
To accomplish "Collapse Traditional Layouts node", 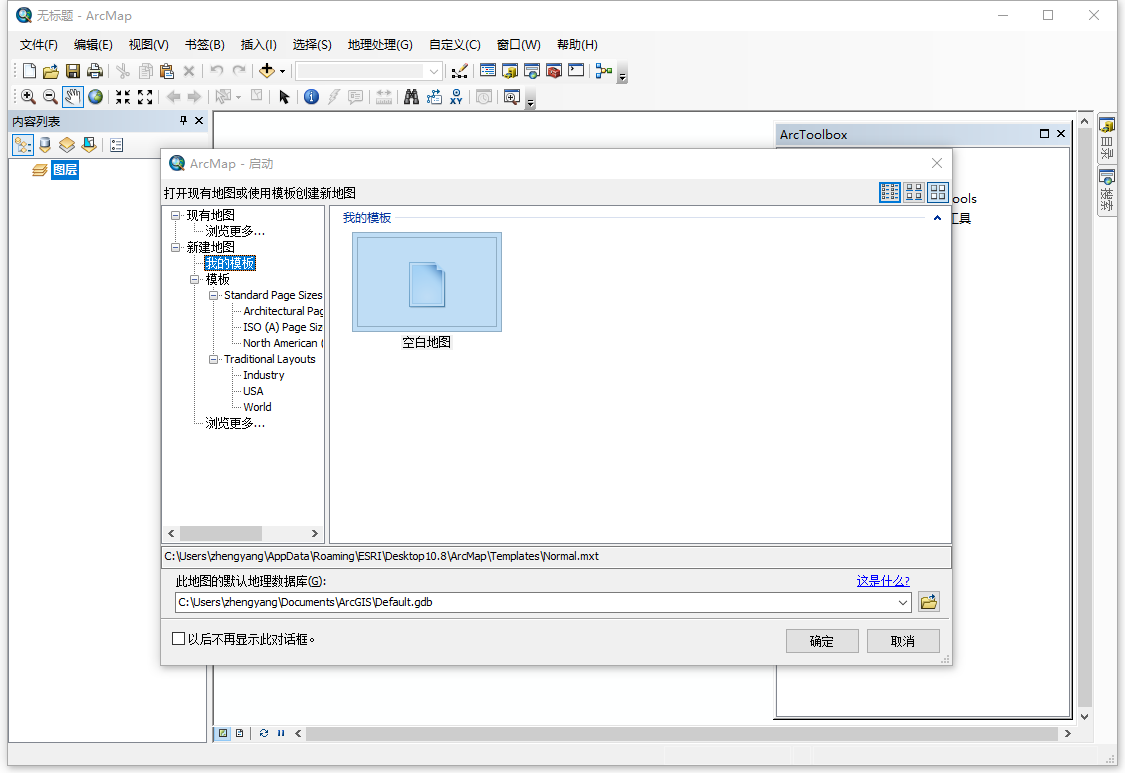I will point(213,360).
